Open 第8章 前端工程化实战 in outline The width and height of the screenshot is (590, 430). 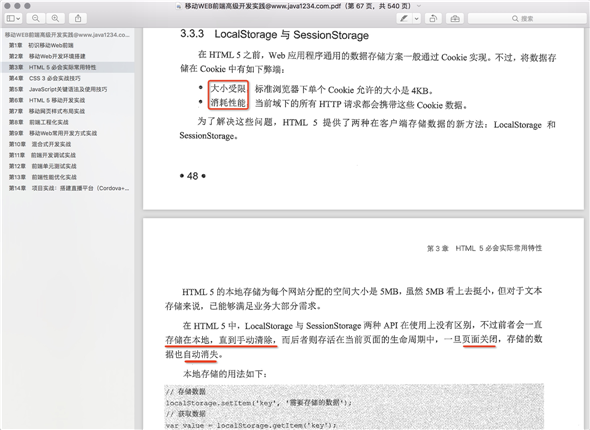tap(39, 122)
